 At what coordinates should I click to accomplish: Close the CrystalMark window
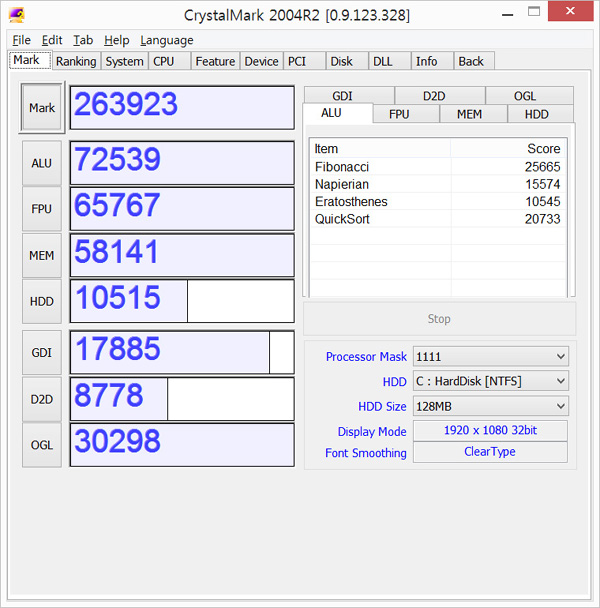click(x=570, y=11)
